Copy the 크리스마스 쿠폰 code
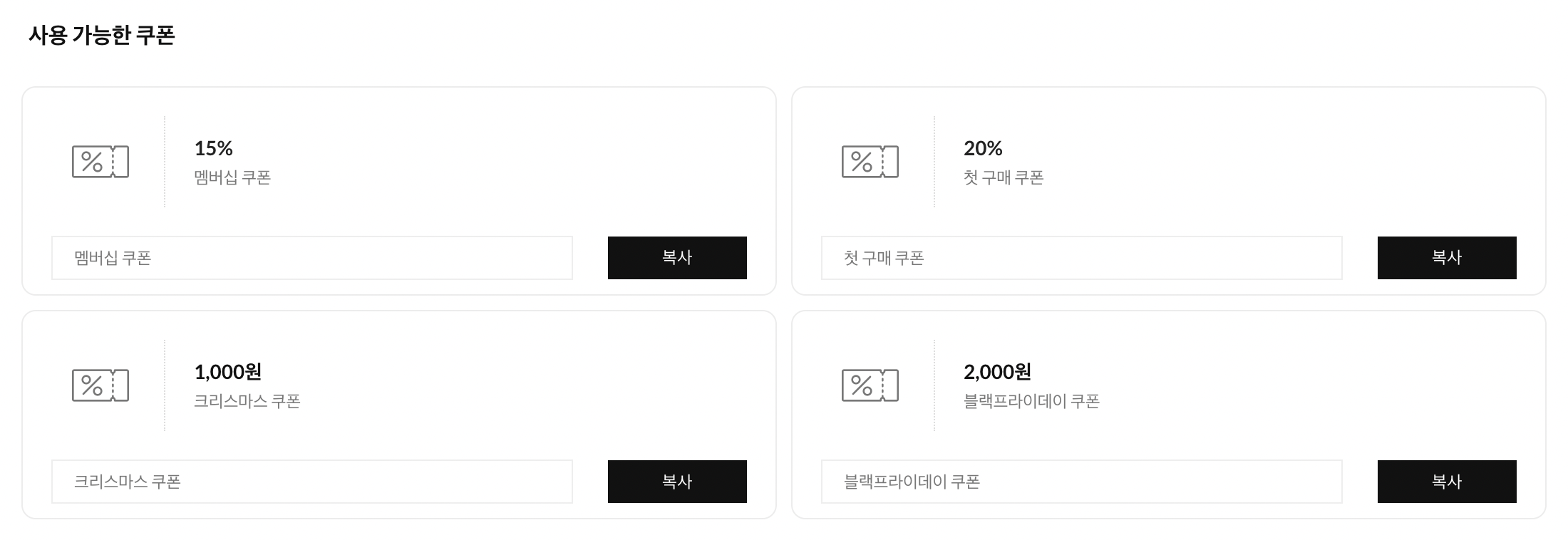The width and height of the screenshot is (1568, 540). point(677,482)
